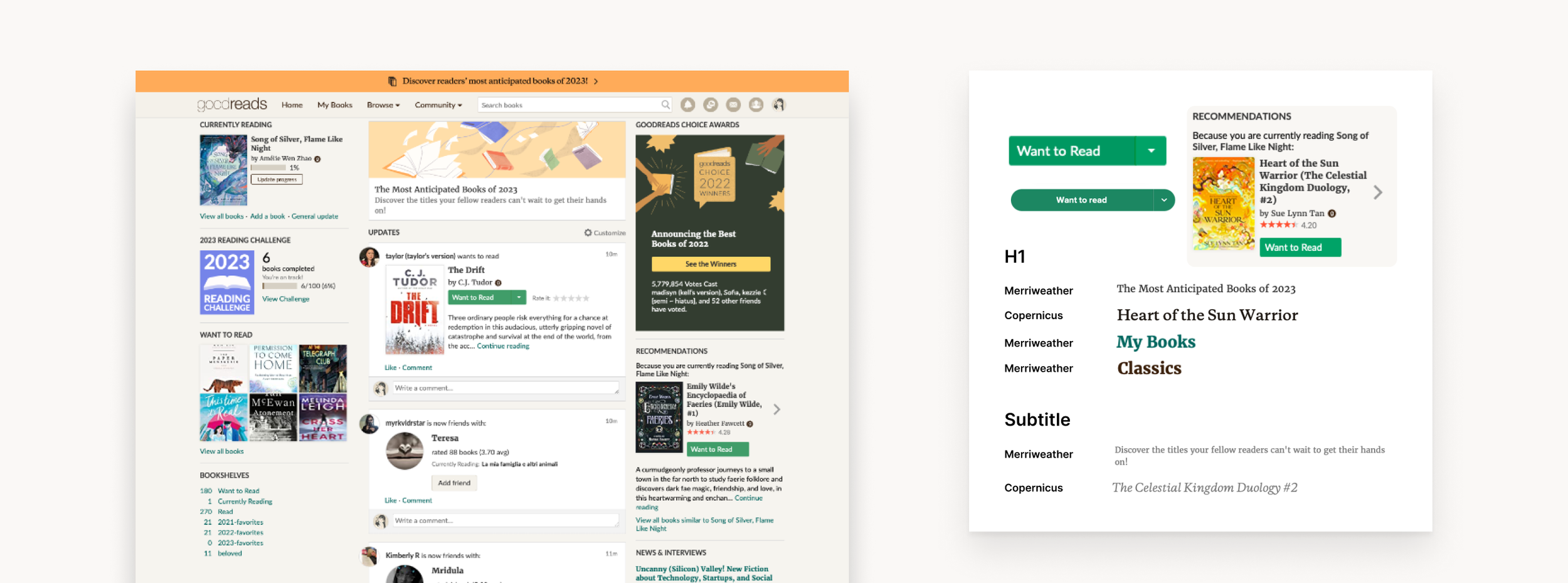Viewport: 1568px width, 583px height.
Task: Click the Customize gear icon in Updates
Action: point(588,233)
